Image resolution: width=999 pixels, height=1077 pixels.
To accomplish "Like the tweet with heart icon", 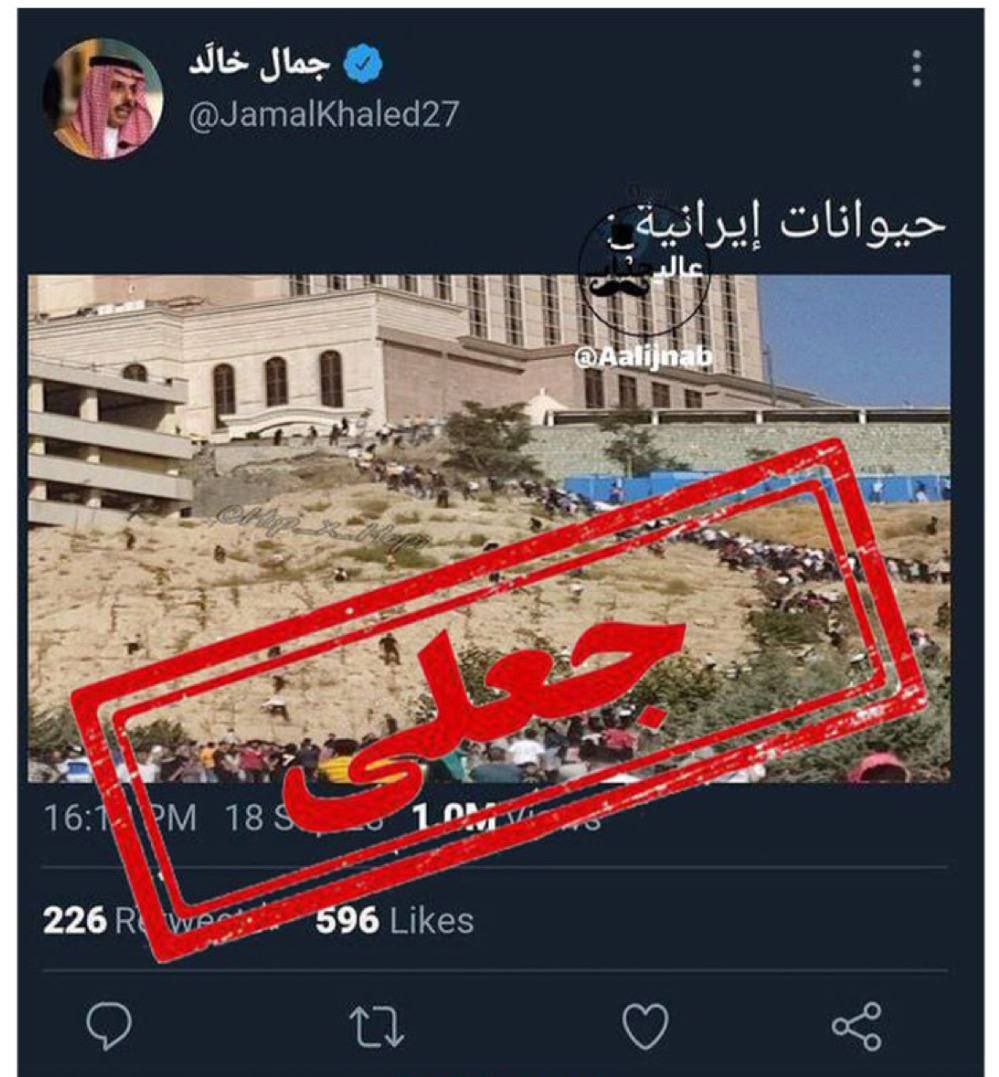I will tap(645, 1025).
